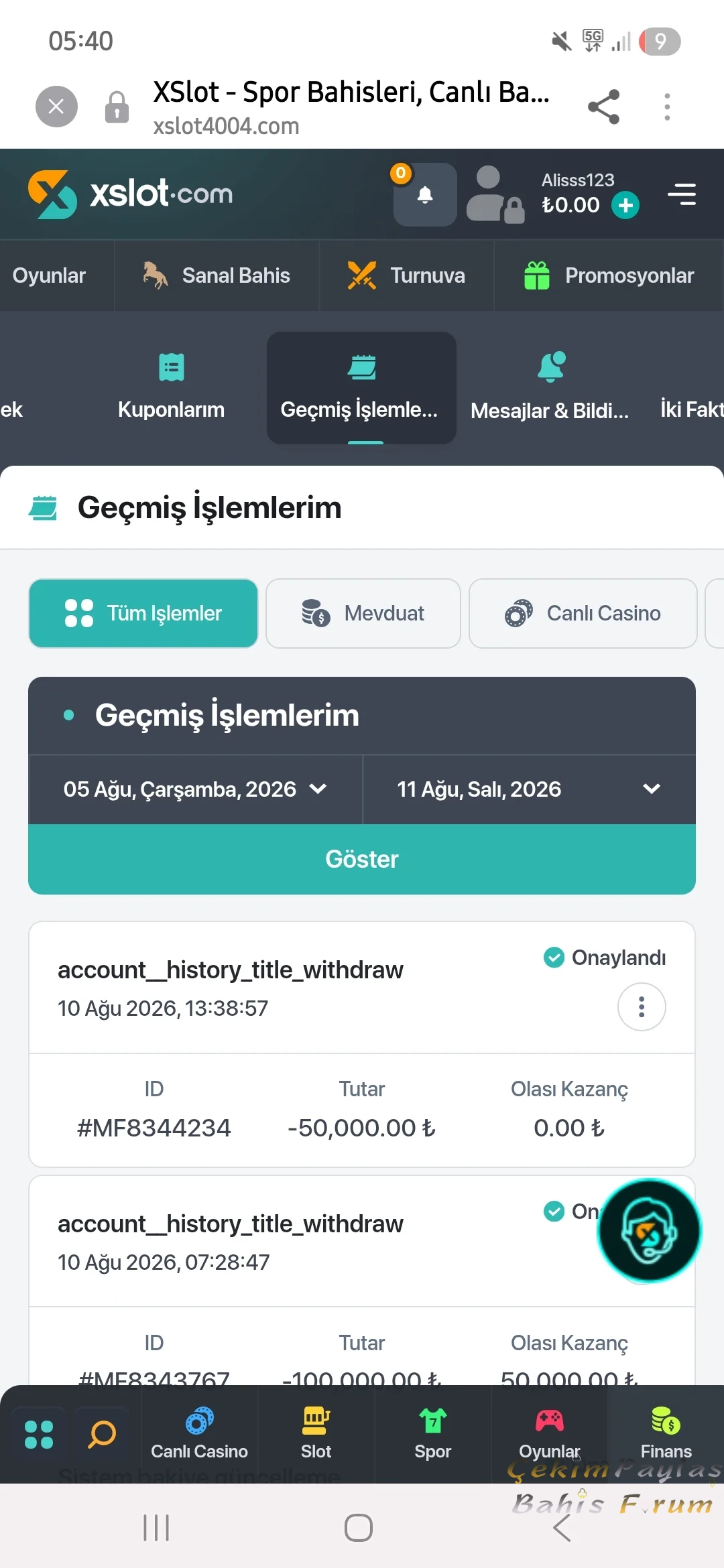724x1568 pixels.
Task: Open the hamburger menu in header
Action: tap(682, 194)
